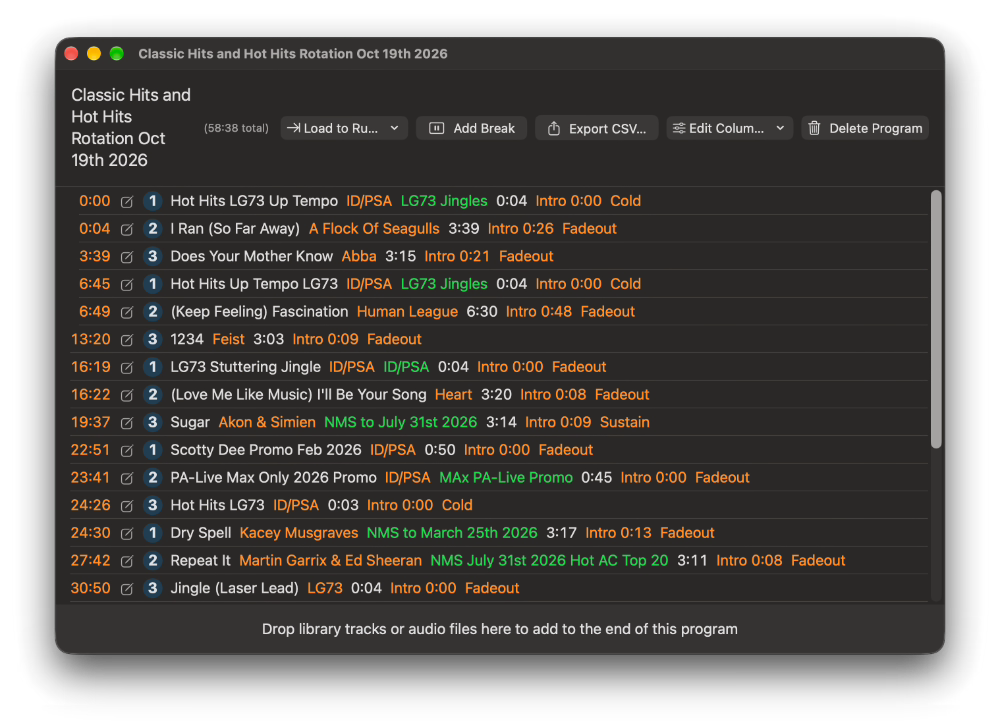Select the LG73 artist on Laser Lead row
The height and width of the screenshot is (727, 1000).
coord(325,588)
